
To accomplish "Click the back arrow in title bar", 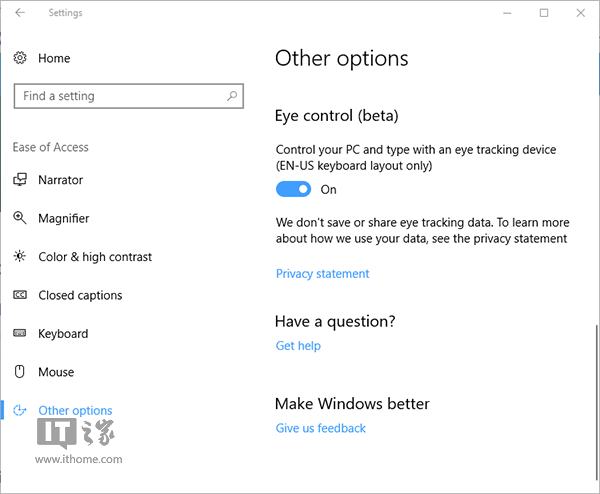I will [20, 13].
